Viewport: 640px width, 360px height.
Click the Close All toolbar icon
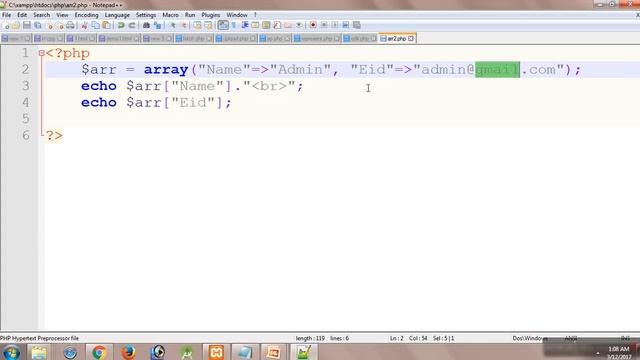tap(60, 25)
